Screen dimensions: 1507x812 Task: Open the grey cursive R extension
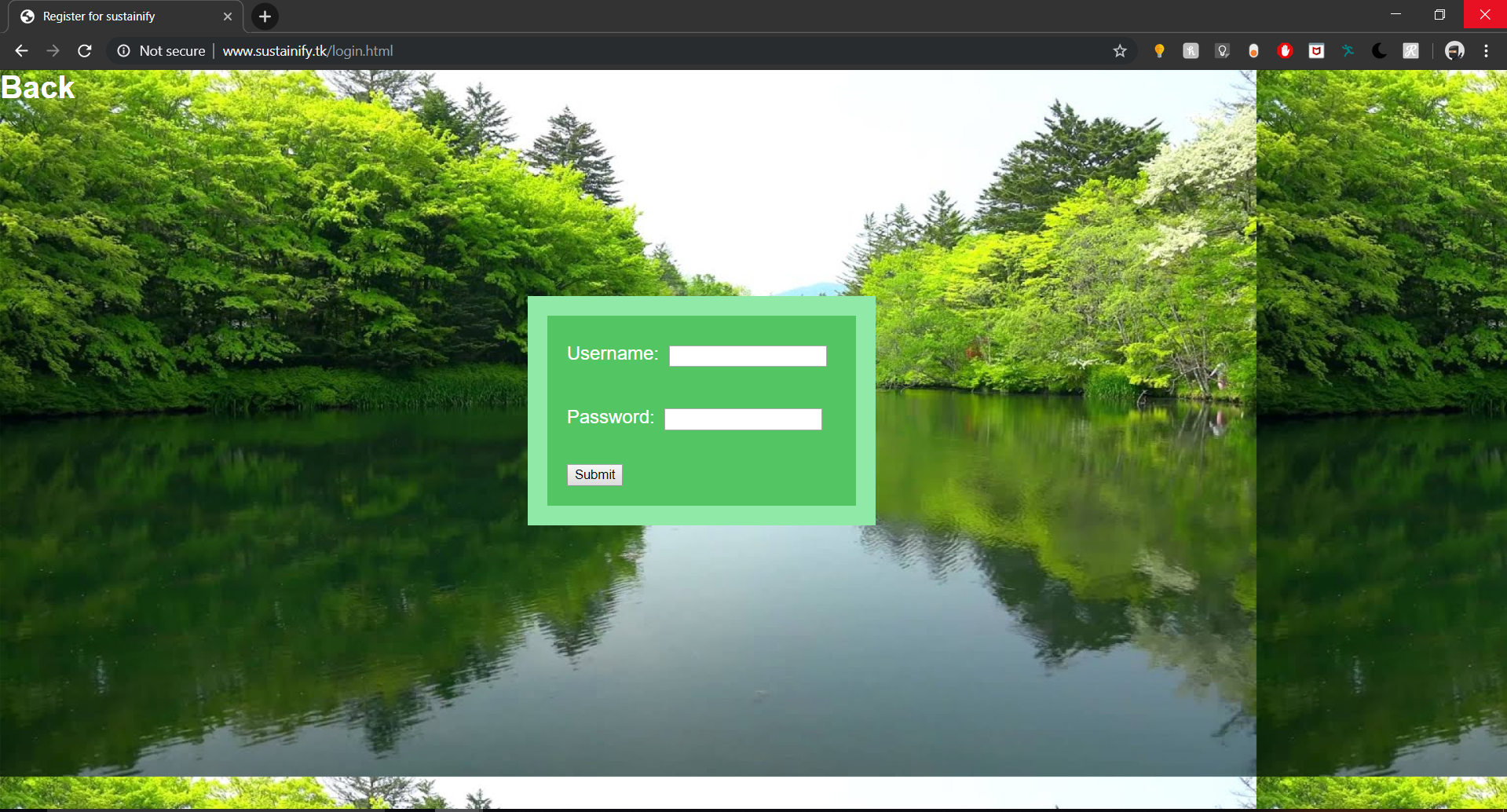1410,51
